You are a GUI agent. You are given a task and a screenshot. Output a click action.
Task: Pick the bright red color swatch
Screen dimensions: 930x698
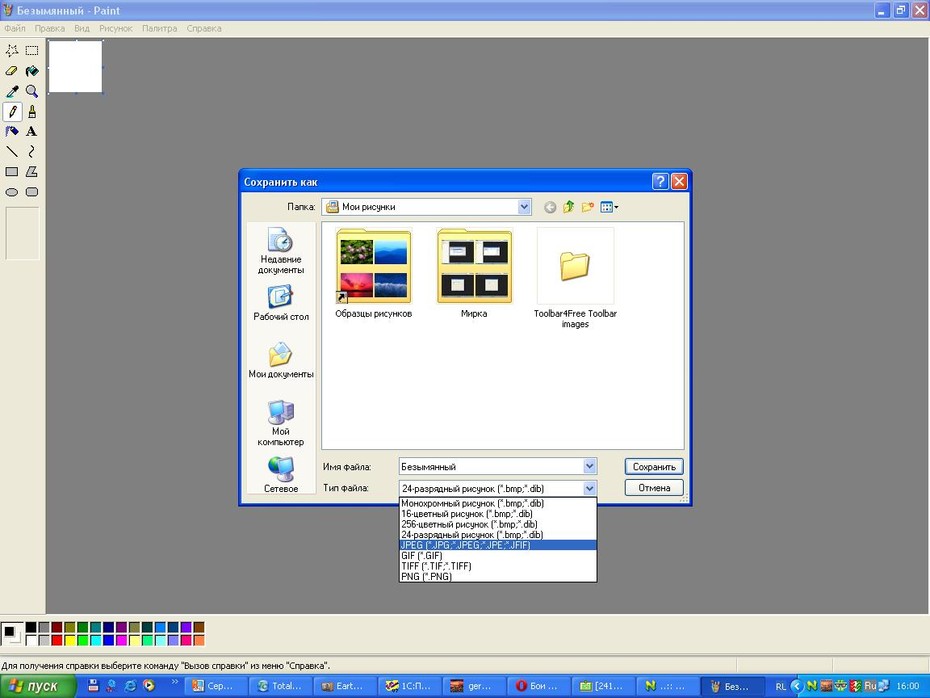pos(57,640)
